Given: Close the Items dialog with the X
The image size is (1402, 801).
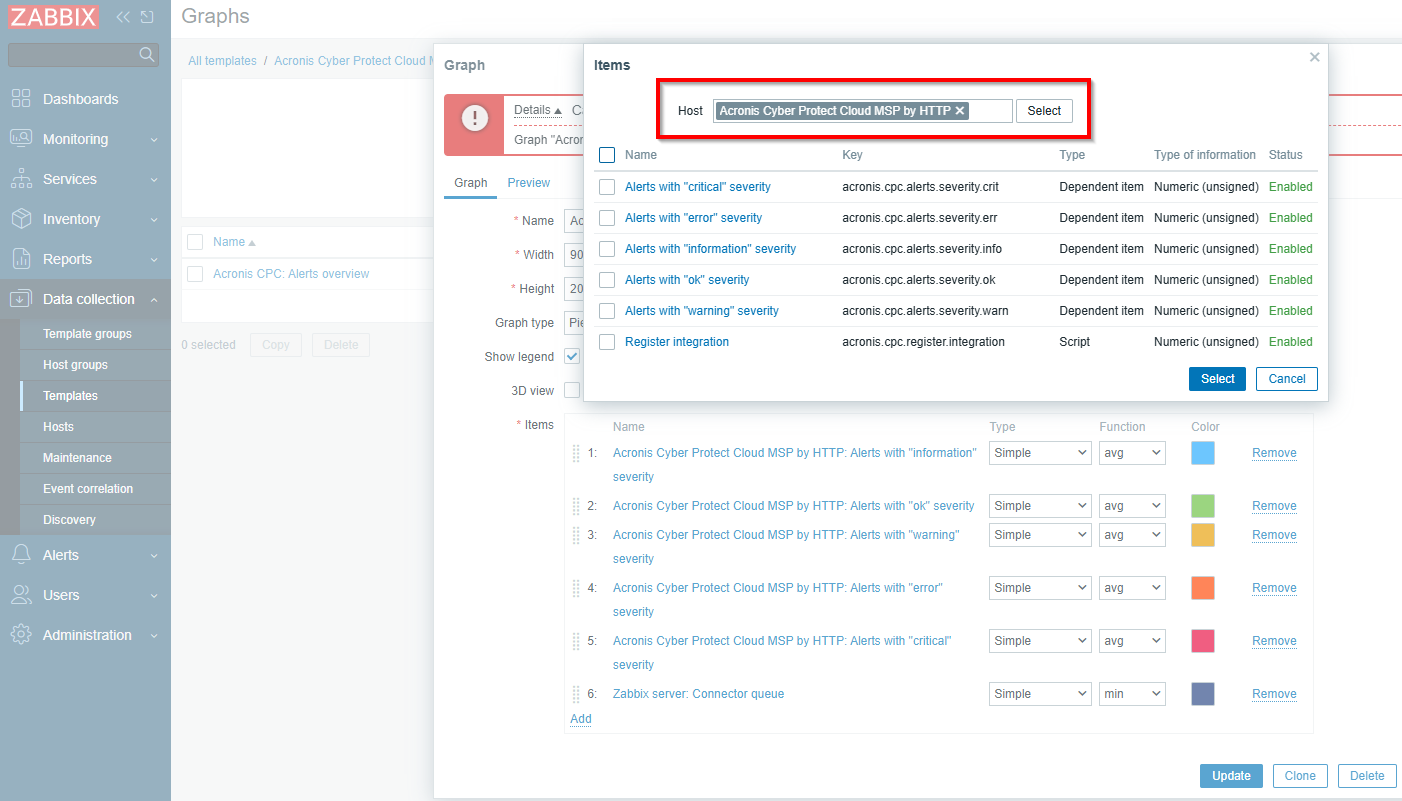Looking at the screenshot, I should (1315, 57).
